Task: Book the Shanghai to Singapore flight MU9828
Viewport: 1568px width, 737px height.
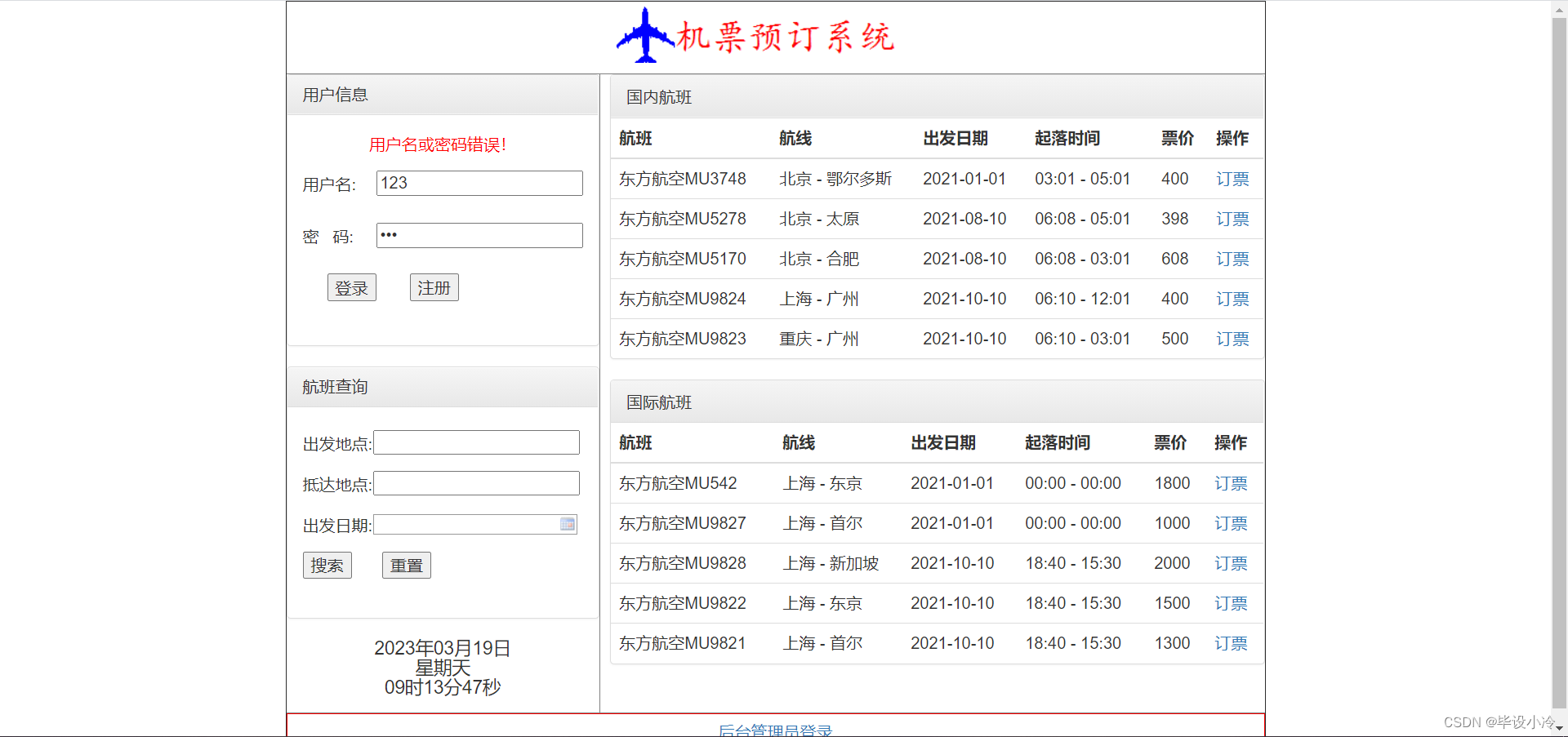Action: tap(1230, 563)
